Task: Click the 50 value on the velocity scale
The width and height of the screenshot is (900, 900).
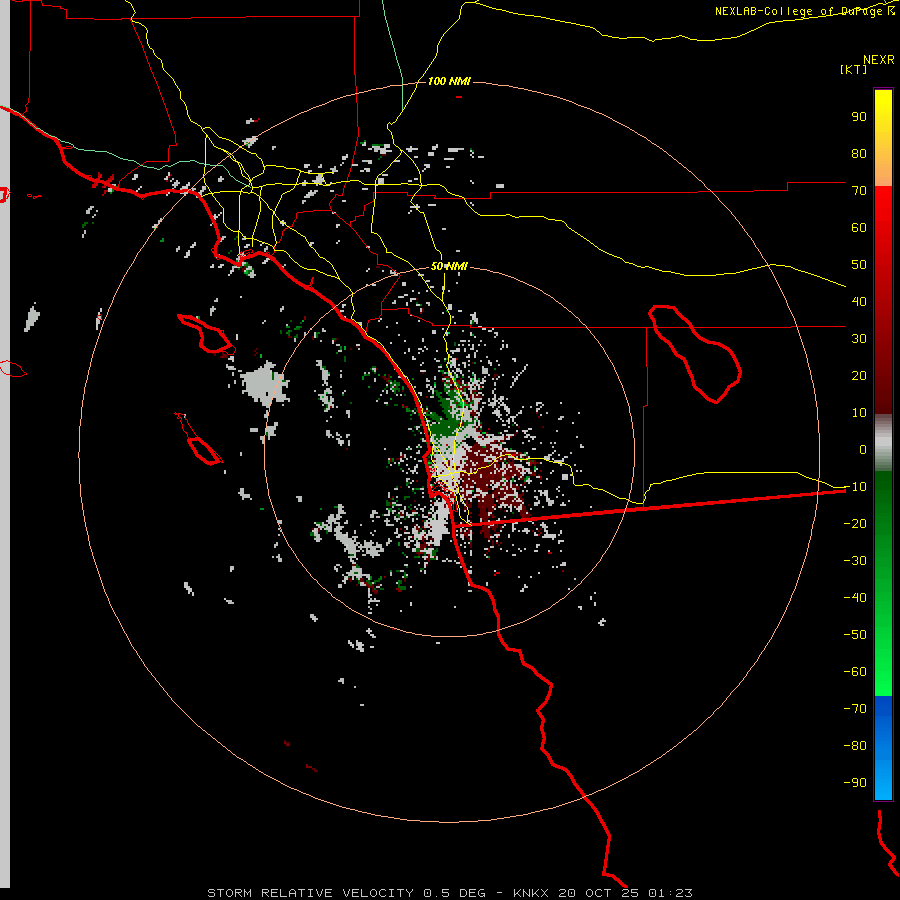Action: pos(859,265)
